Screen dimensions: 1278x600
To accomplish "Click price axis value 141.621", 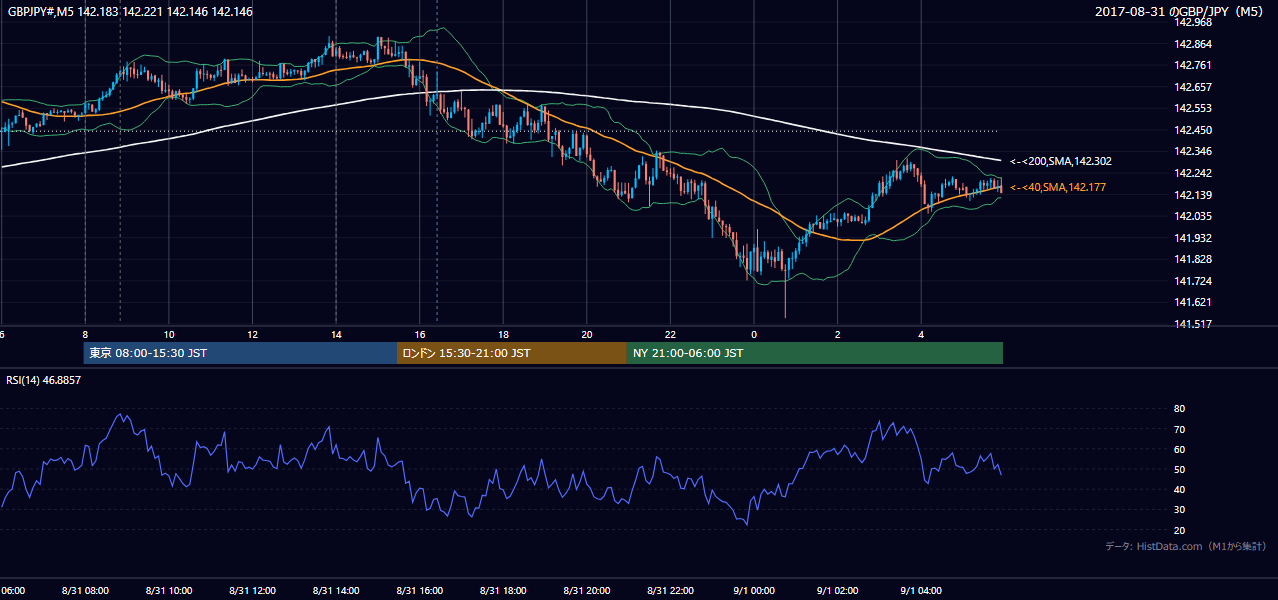I will point(1194,302).
